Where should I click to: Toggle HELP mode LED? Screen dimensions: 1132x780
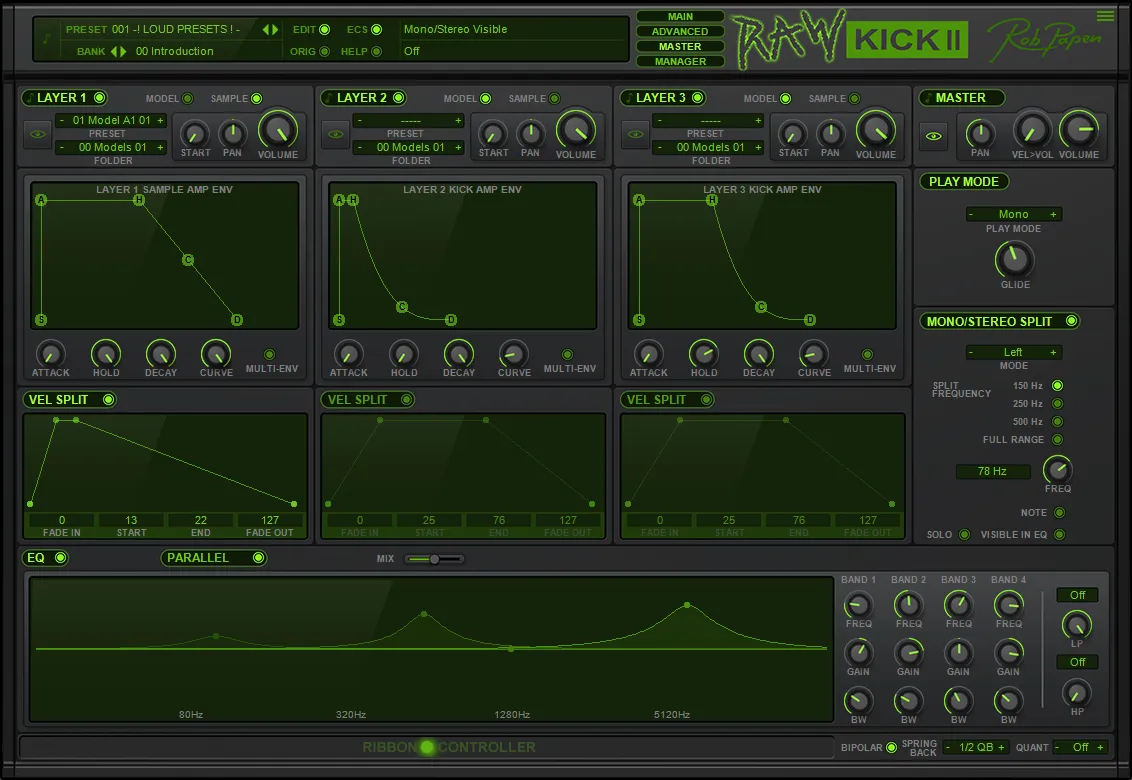pos(376,51)
